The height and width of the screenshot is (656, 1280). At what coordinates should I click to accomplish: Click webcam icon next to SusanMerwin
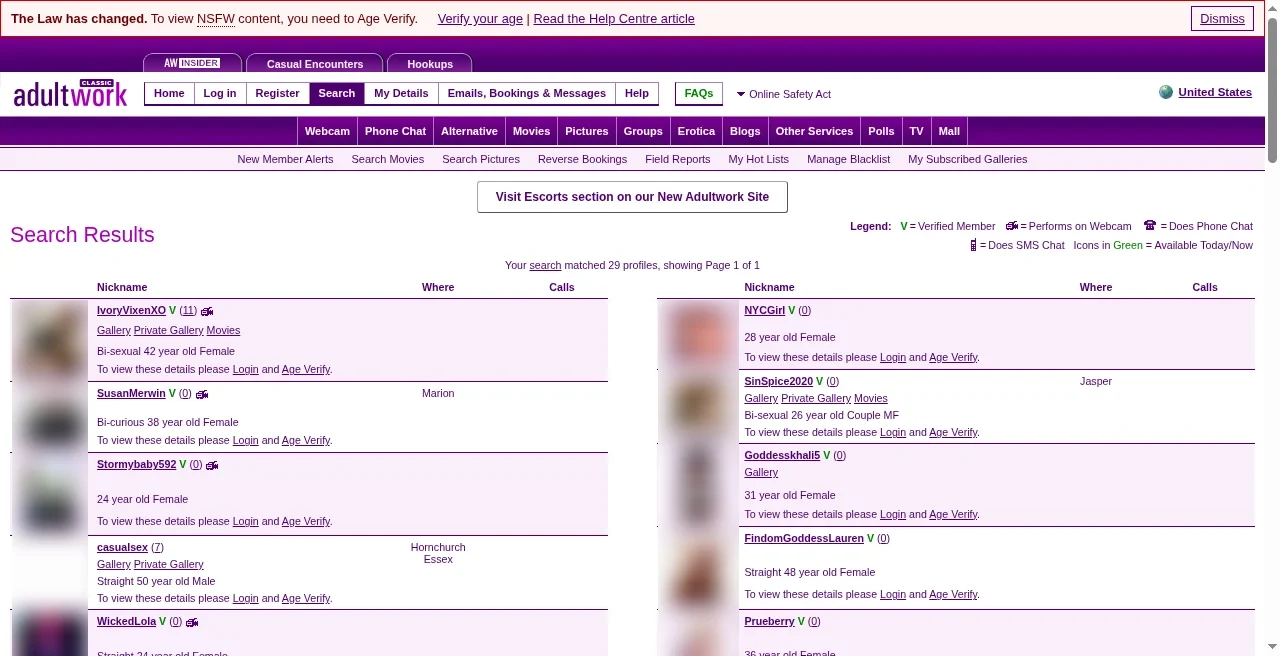[202, 394]
